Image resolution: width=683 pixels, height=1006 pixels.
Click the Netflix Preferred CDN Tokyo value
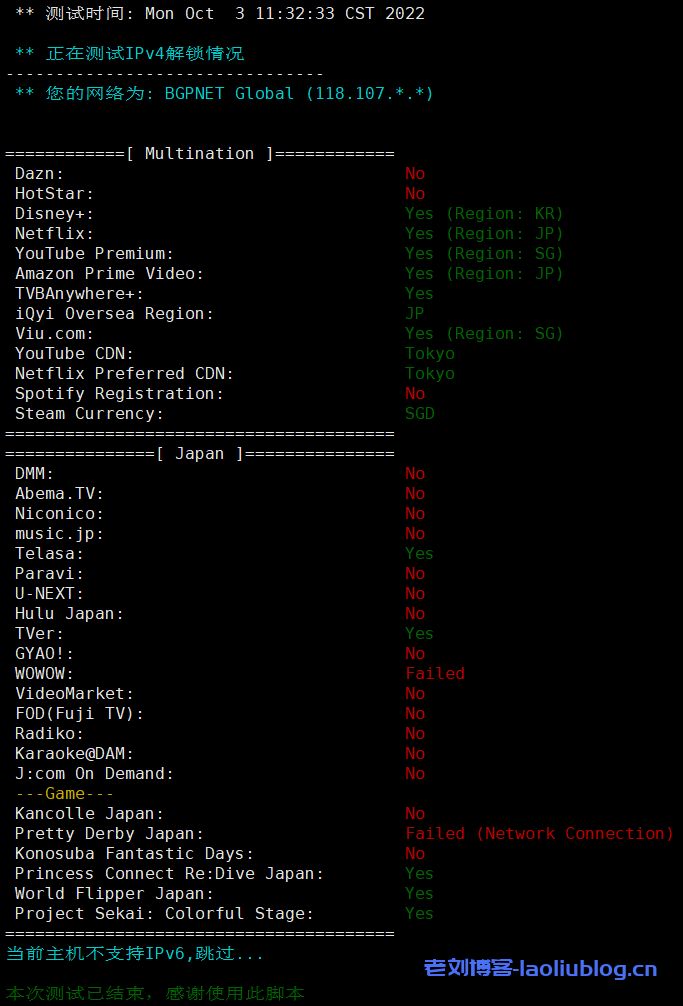[x=430, y=373]
